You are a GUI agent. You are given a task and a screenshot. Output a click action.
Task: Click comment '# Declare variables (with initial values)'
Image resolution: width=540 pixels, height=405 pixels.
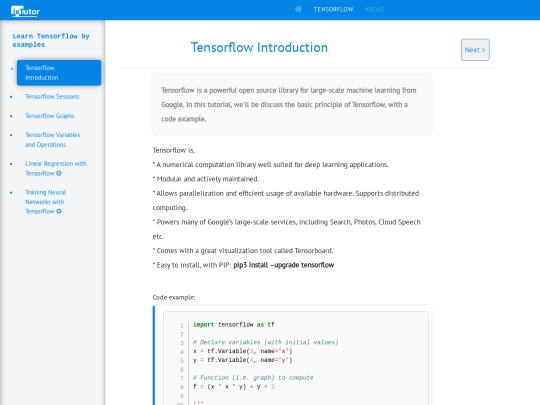coord(266,342)
